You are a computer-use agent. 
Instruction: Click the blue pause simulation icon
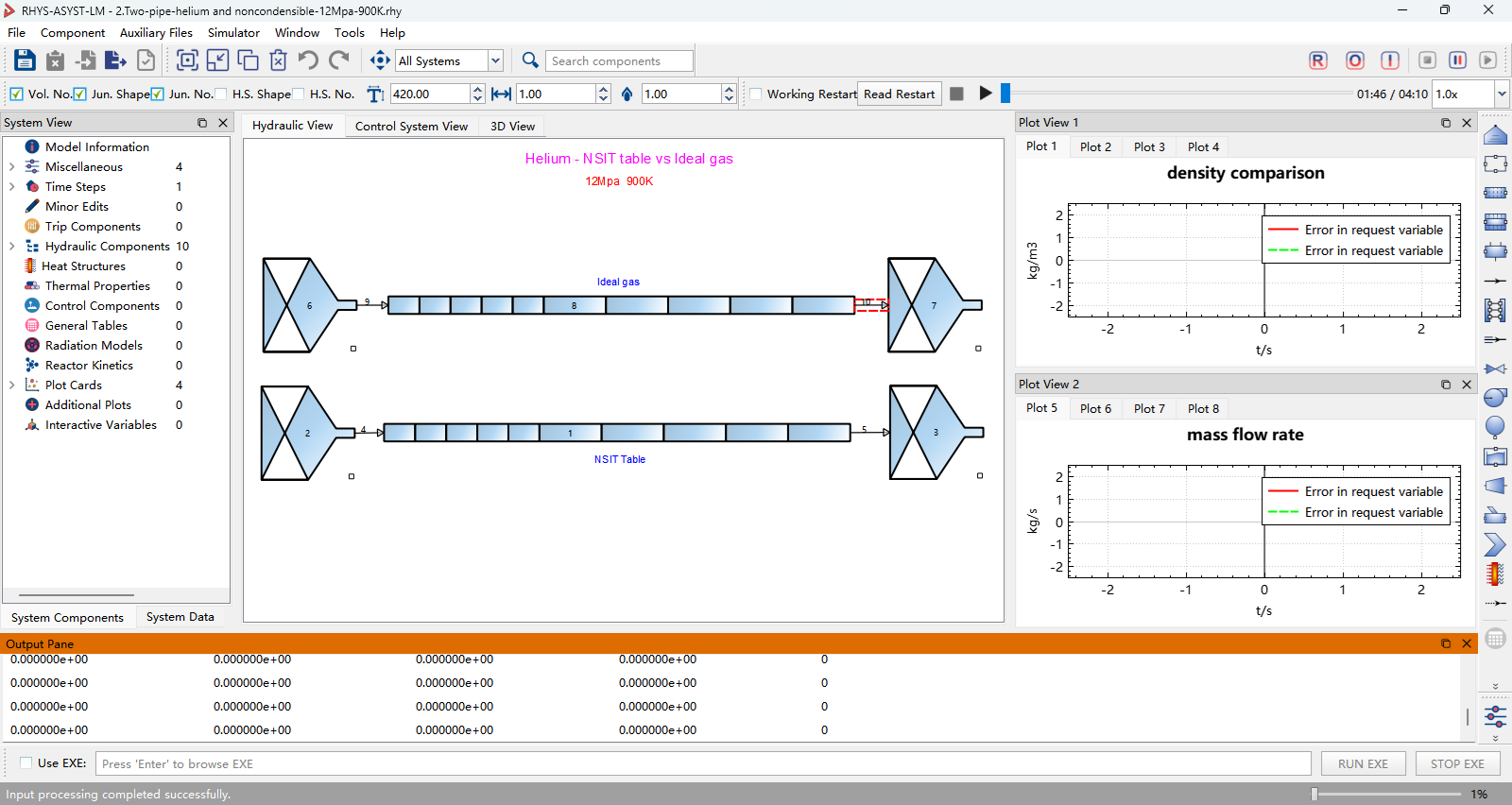coord(1458,60)
